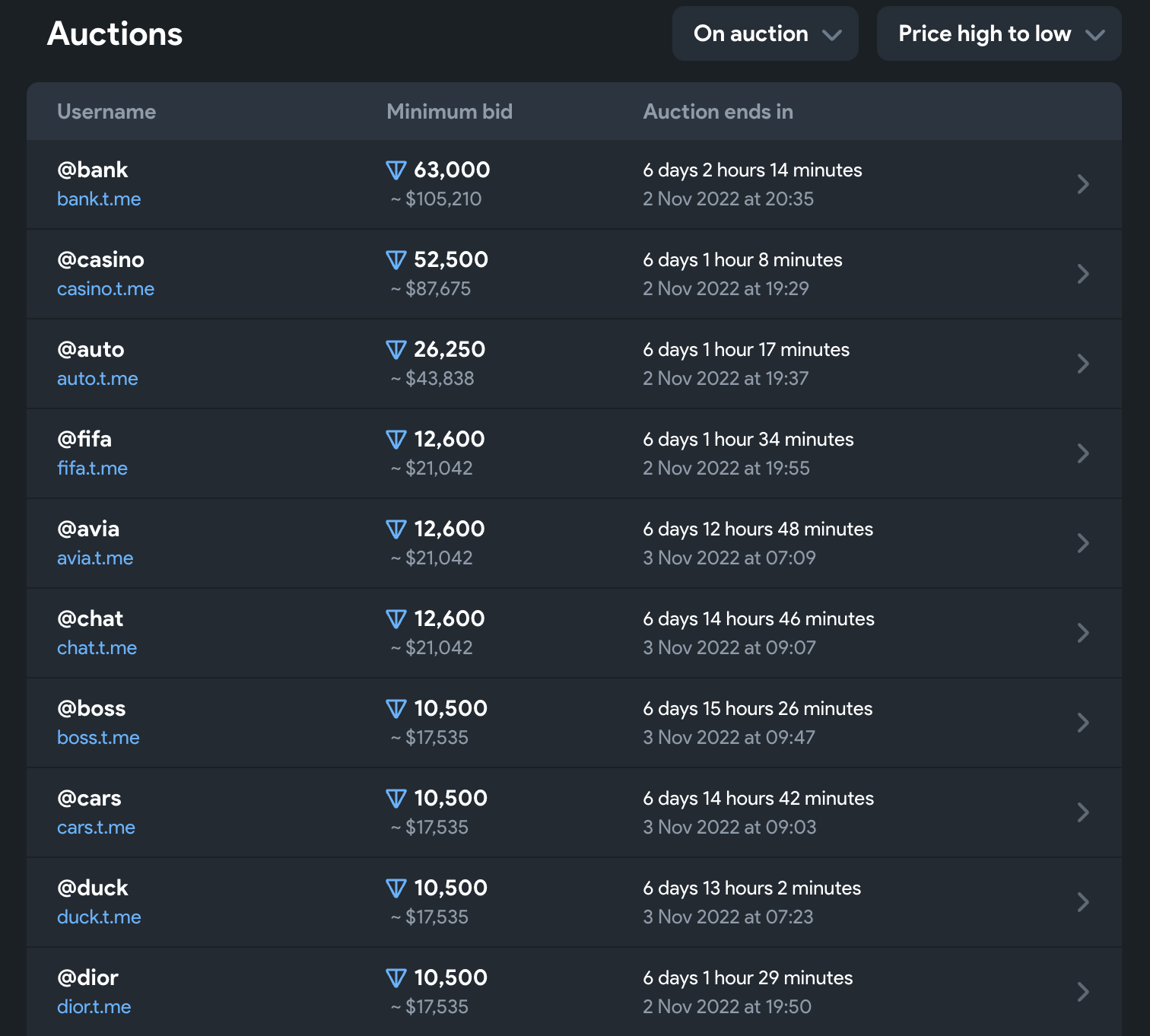This screenshot has height=1036, width=1150.
Task: Follow the auto.t.me link
Action: click(x=97, y=379)
